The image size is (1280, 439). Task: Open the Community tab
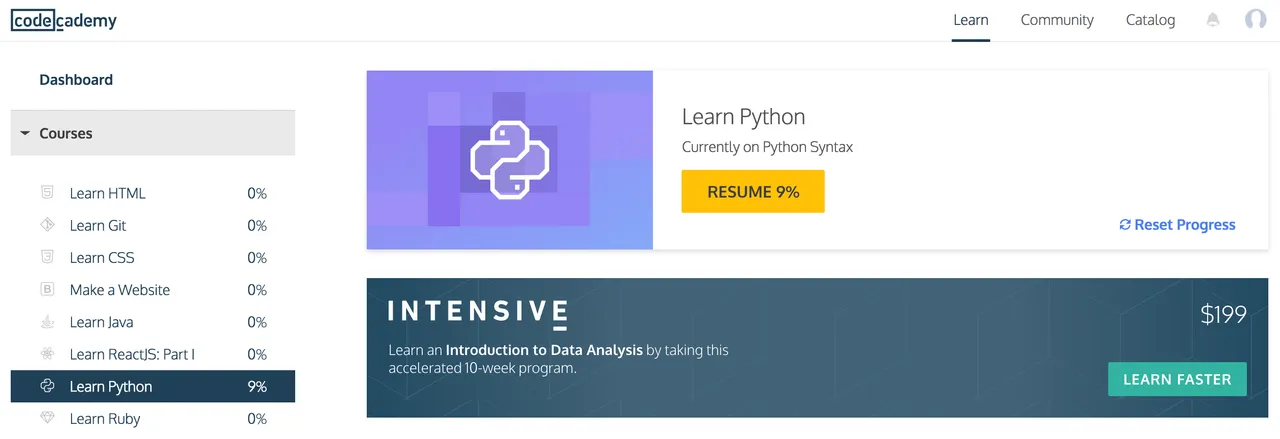pyautogui.click(x=1057, y=20)
